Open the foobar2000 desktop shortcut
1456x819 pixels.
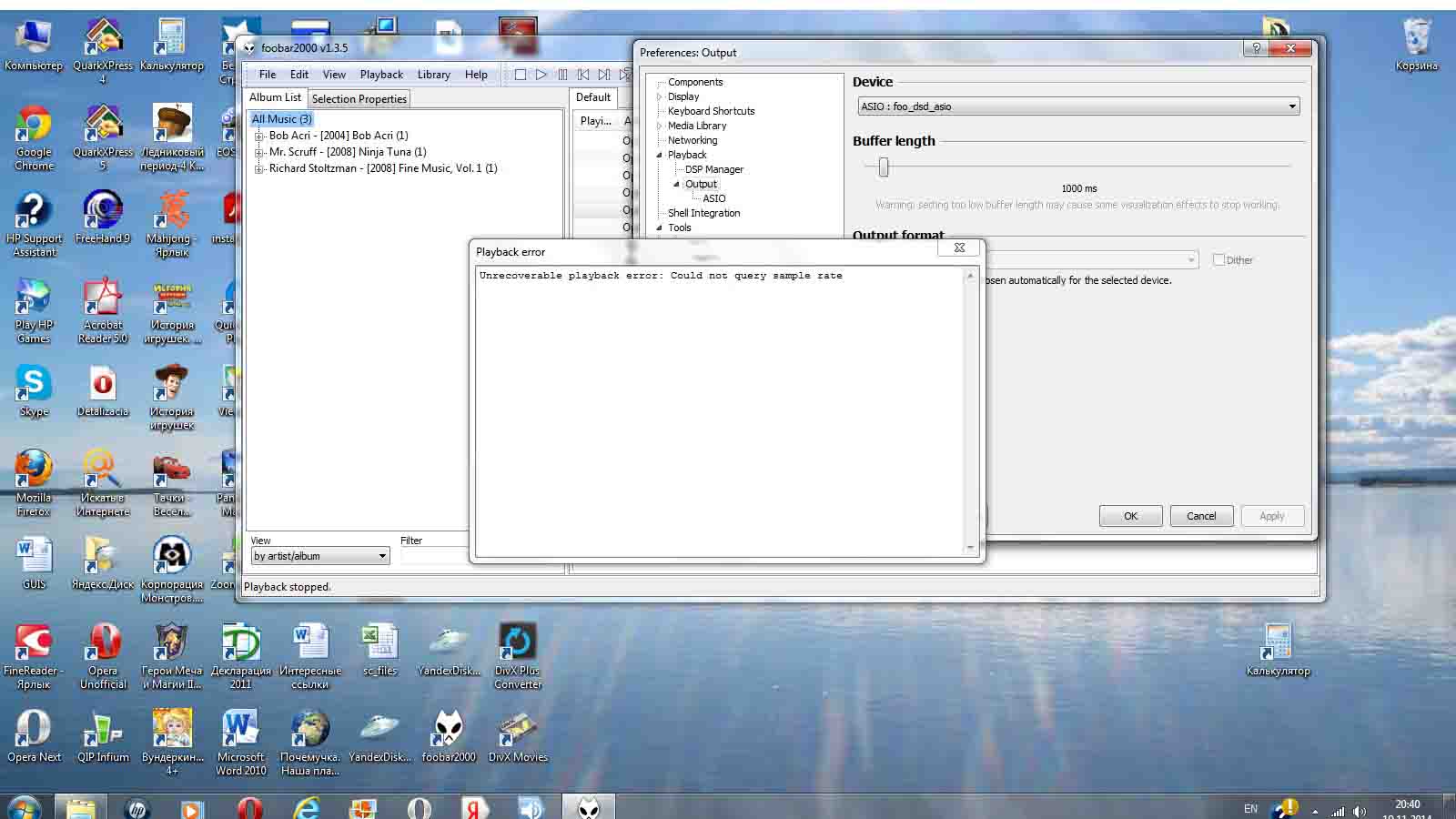(x=448, y=734)
